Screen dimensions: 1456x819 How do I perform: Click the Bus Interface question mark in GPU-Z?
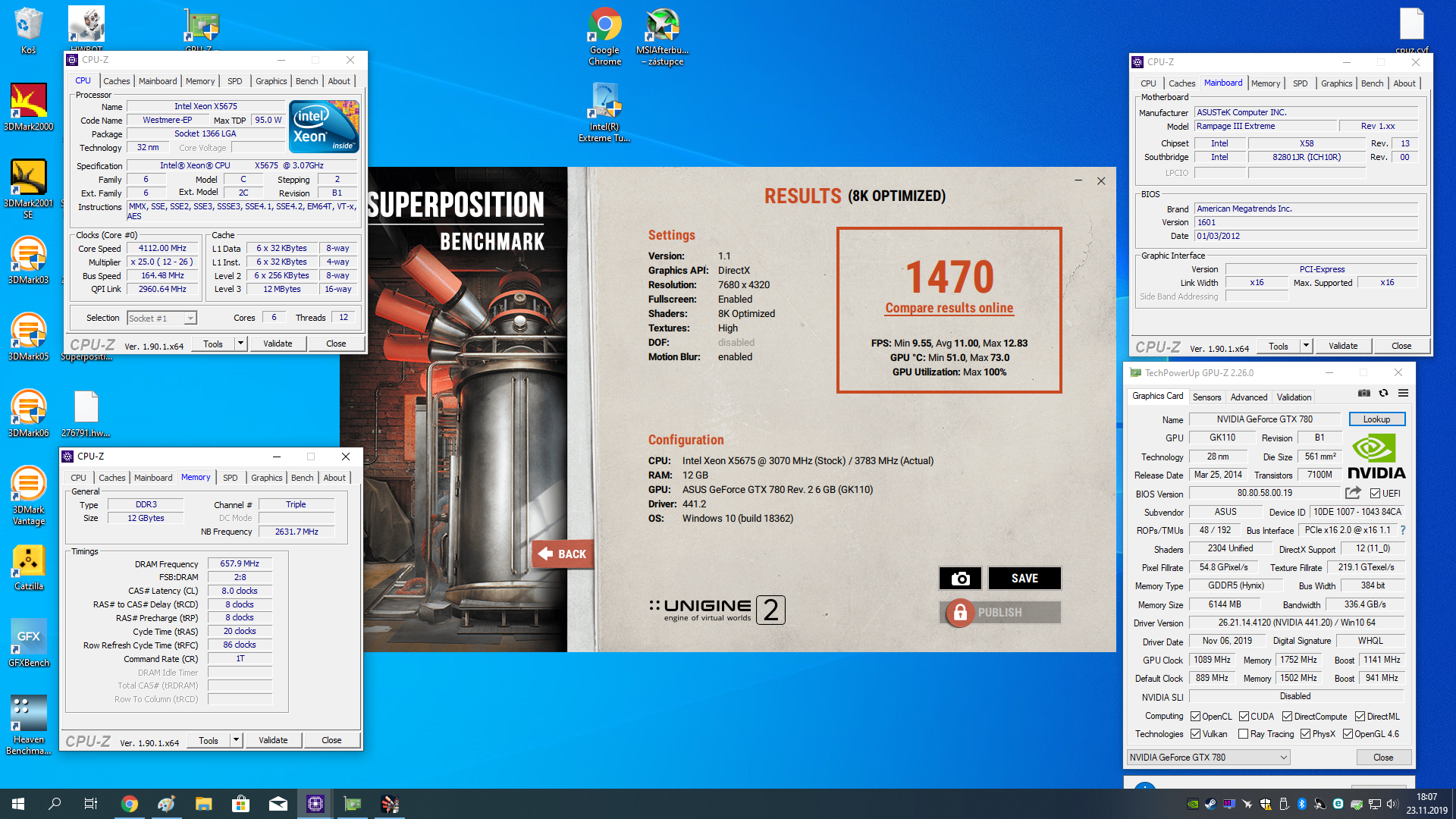click(x=1403, y=530)
